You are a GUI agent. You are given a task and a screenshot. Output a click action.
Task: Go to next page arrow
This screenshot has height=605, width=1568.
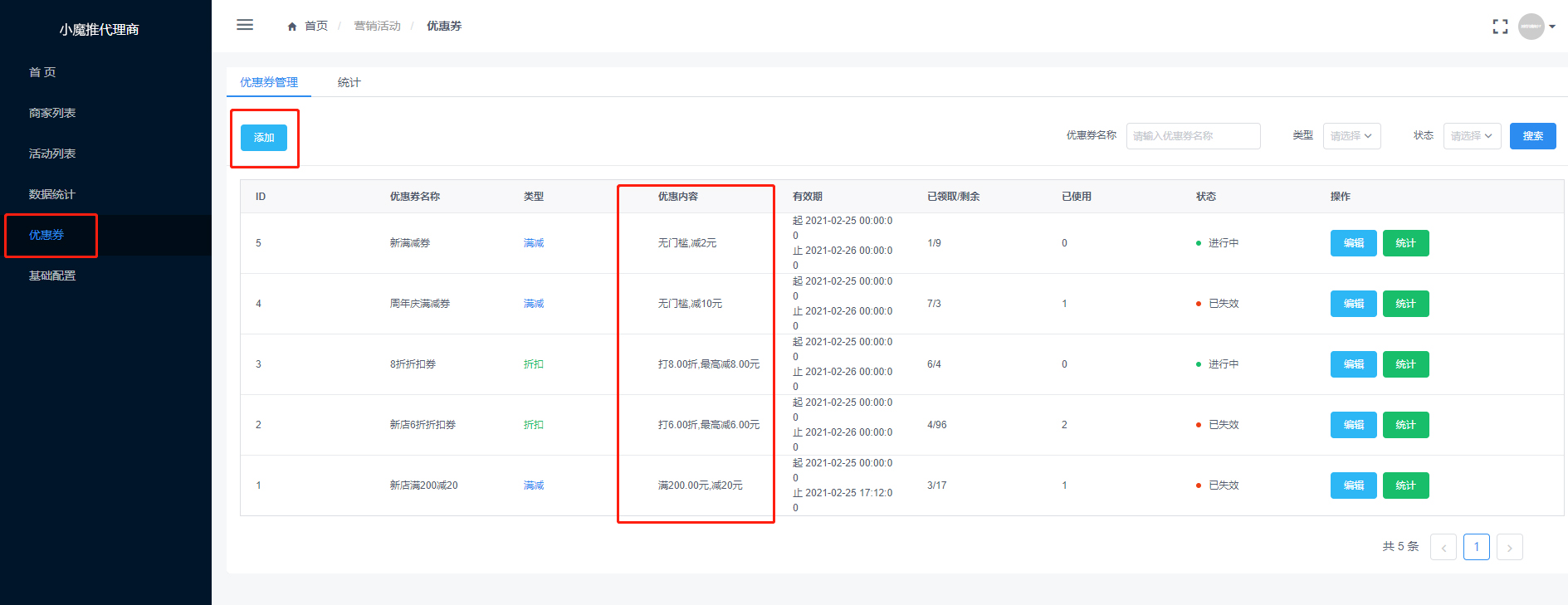coord(1509,548)
